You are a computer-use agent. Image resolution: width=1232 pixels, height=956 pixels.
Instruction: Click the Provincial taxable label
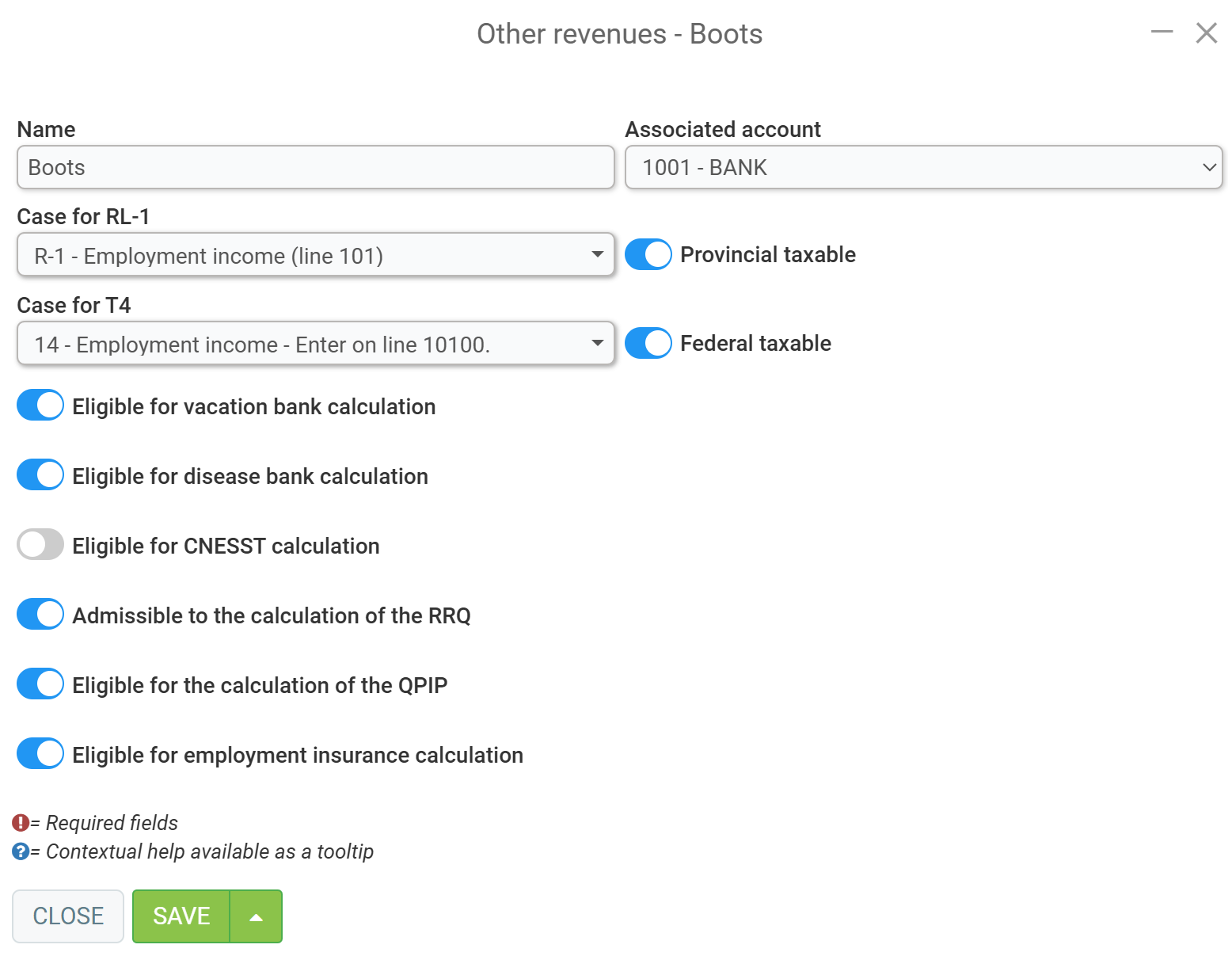pyautogui.click(x=768, y=254)
